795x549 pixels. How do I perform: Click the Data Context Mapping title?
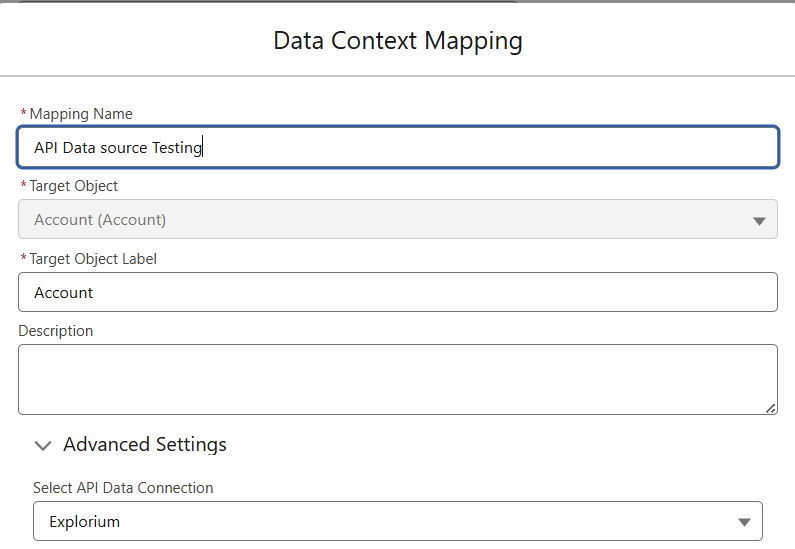coord(397,41)
